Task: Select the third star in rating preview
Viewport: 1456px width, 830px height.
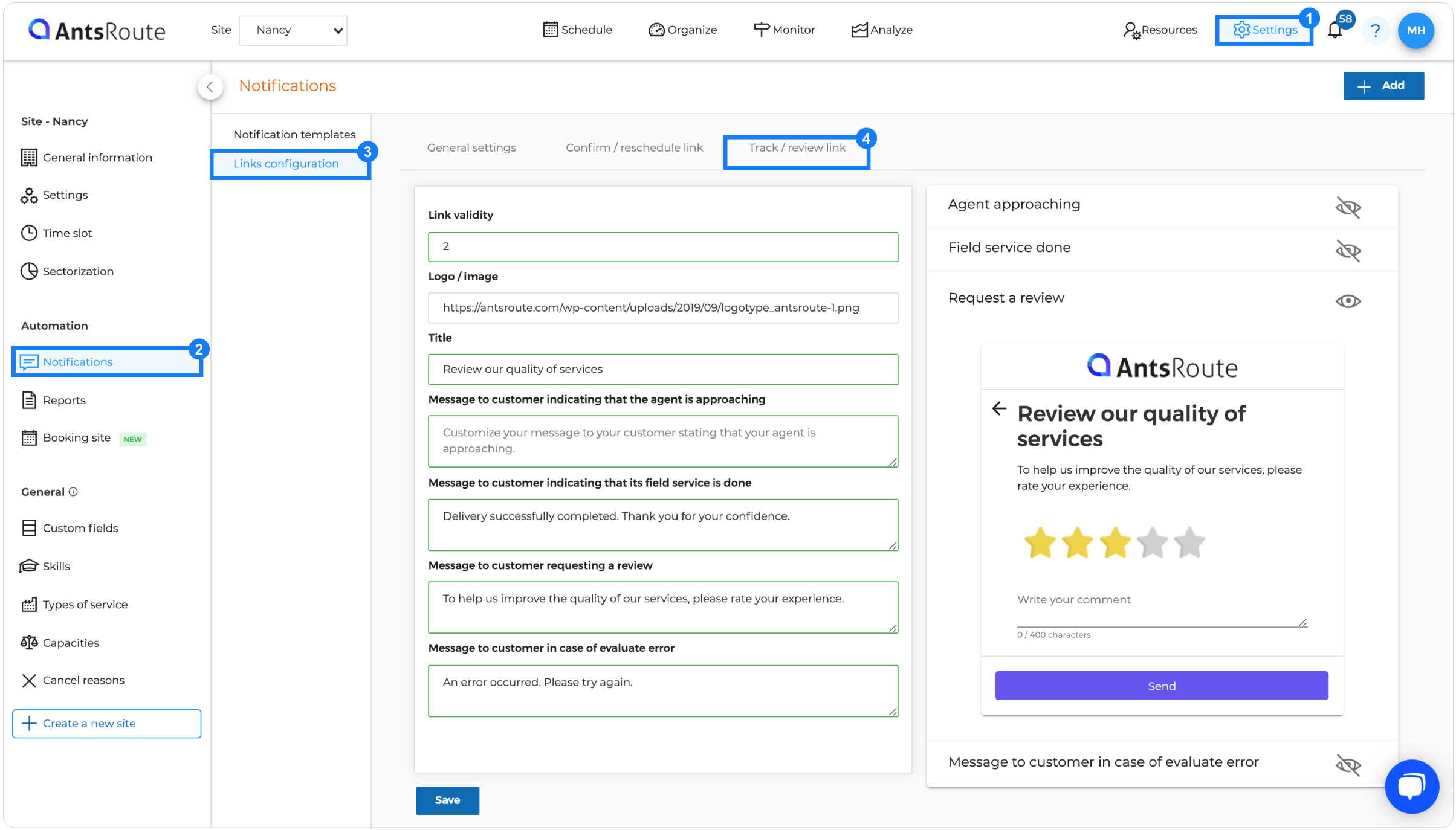Action: [1115, 542]
